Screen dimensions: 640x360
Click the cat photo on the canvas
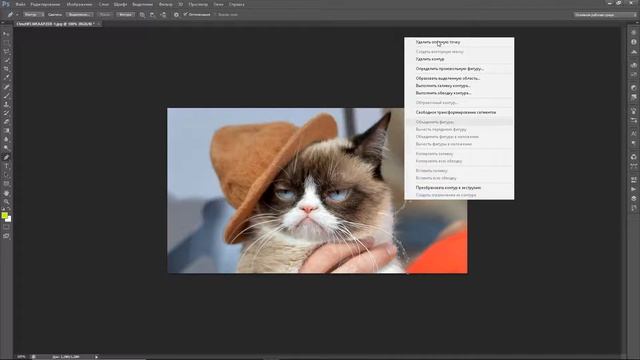(317, 191)
